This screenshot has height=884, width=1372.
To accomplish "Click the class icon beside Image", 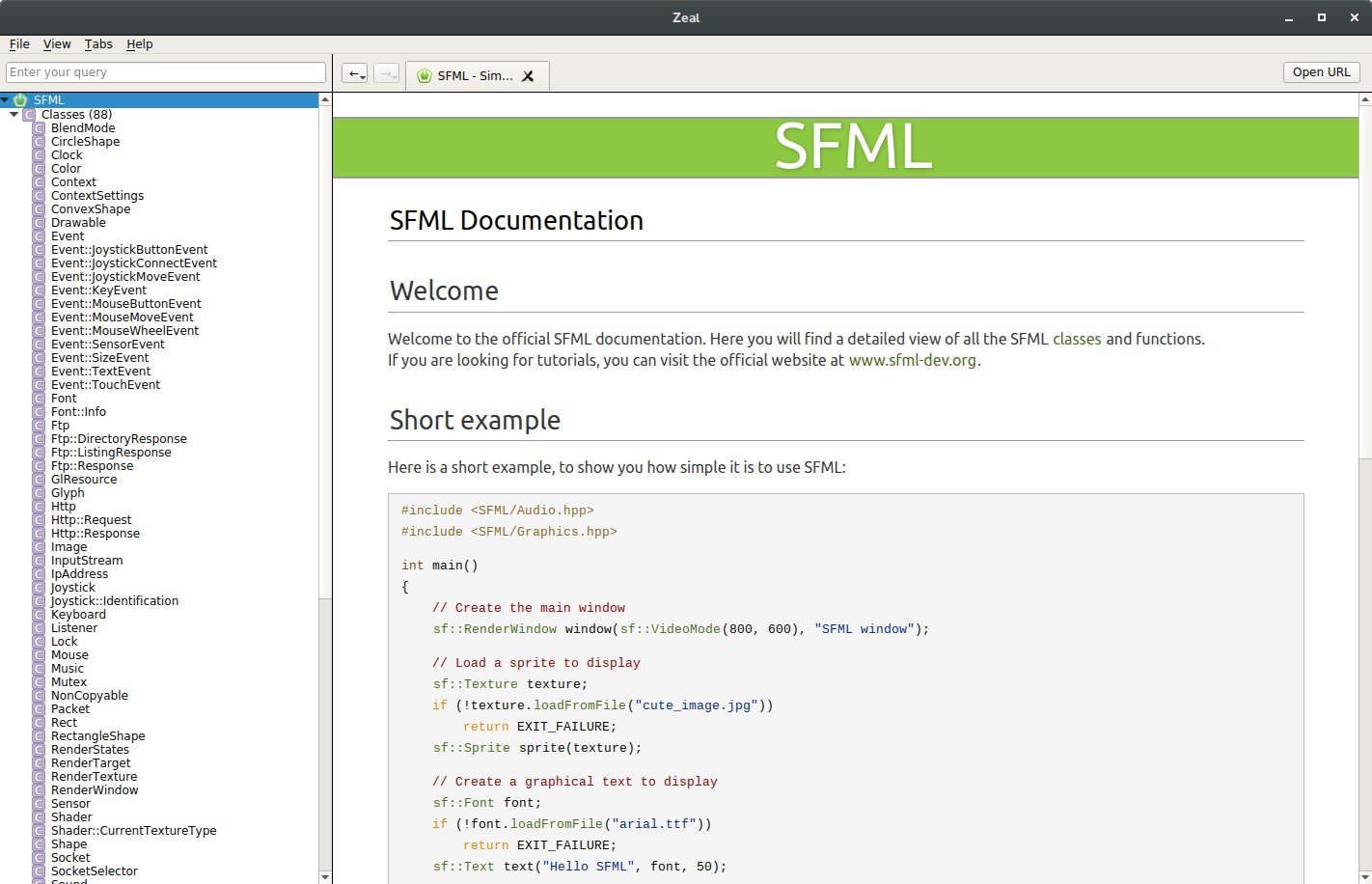I will [x=39, y=547].
